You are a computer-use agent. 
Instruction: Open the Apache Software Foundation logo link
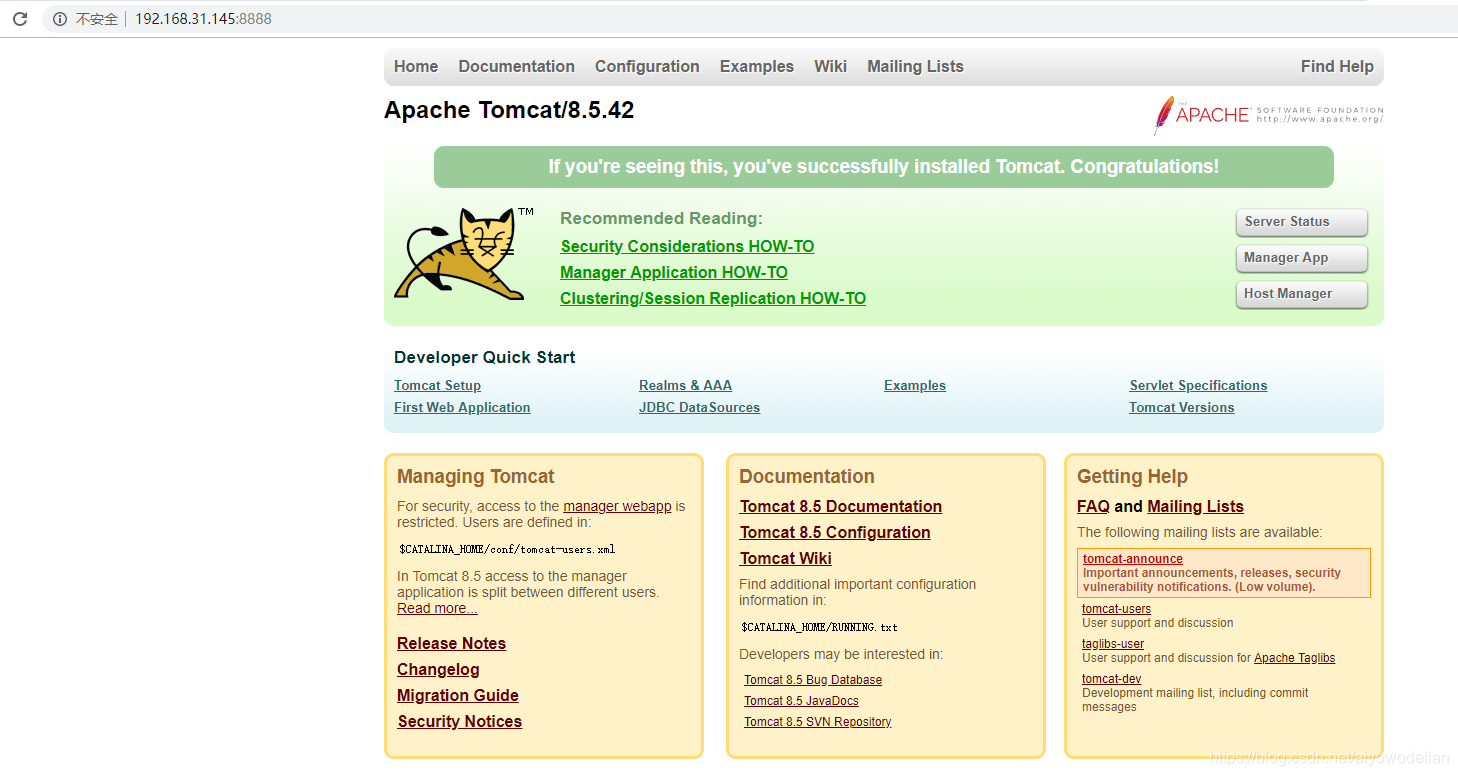(1268, 115)
